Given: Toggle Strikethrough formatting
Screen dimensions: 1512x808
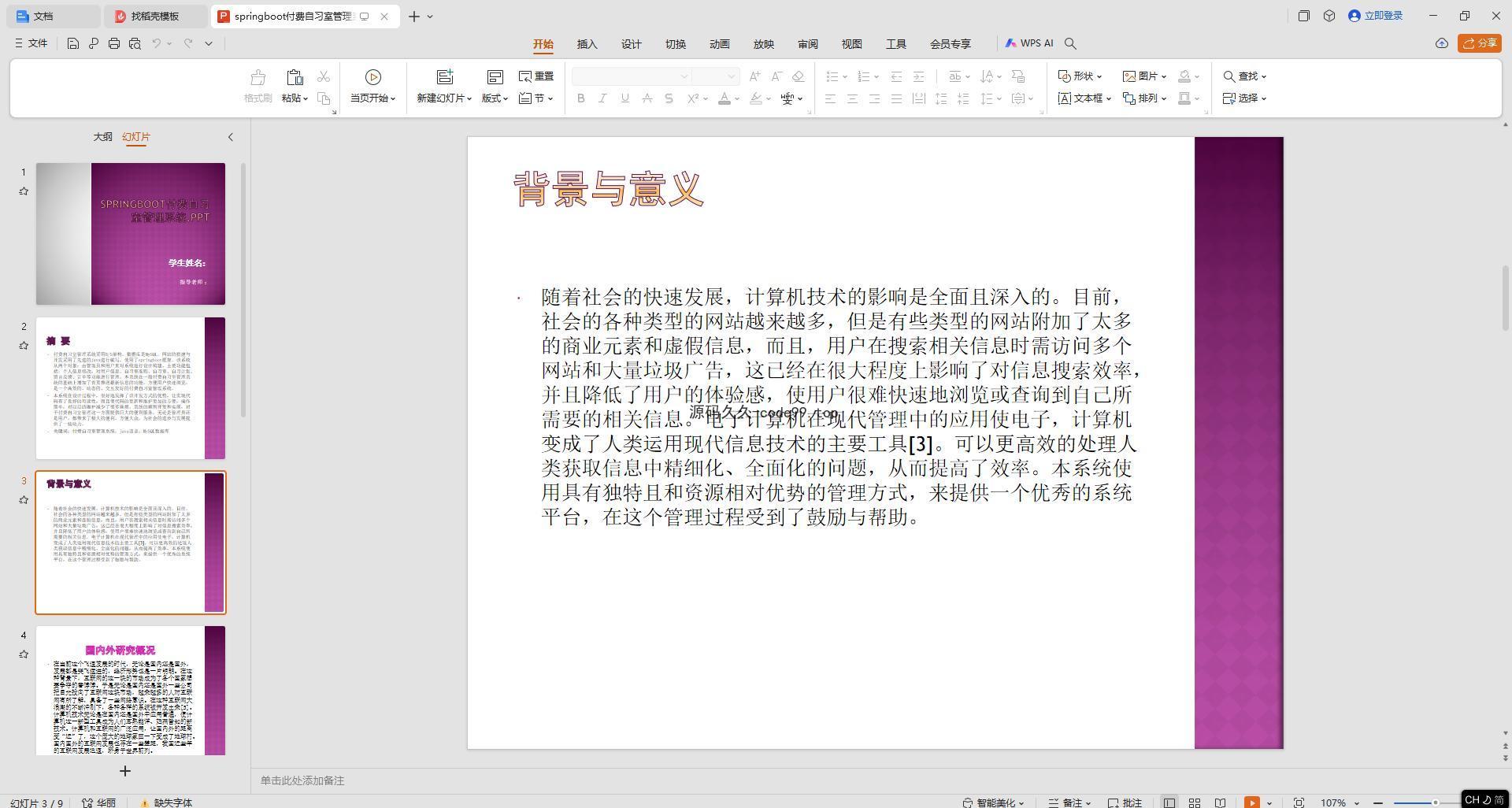Looking at the screenshot, I should [x=647, y=98].
